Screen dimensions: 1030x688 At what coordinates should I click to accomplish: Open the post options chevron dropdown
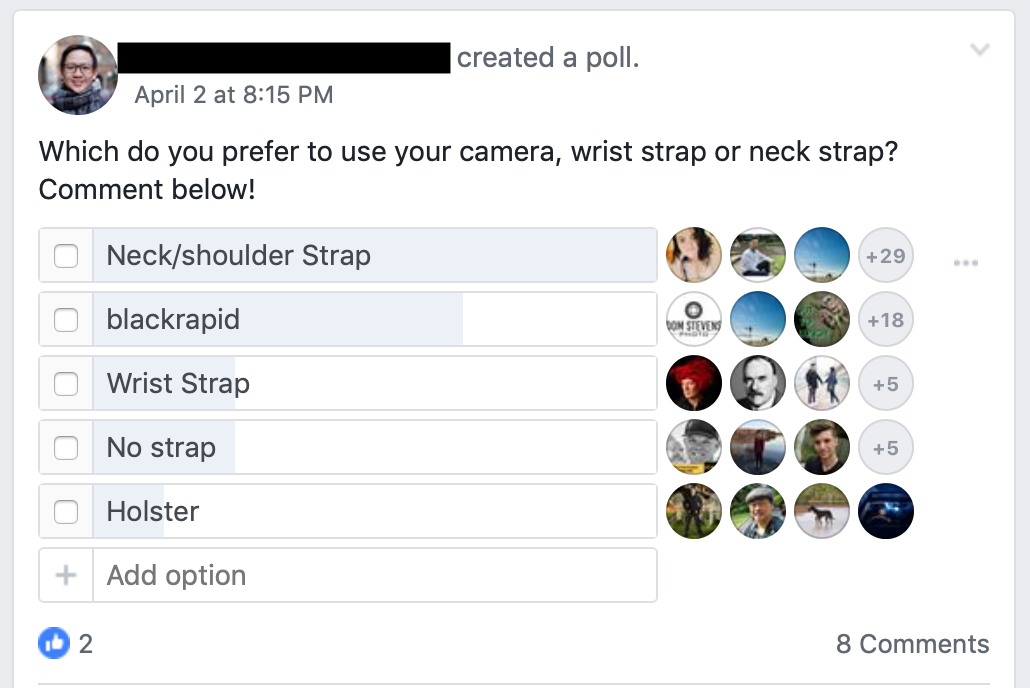[980, 50]
